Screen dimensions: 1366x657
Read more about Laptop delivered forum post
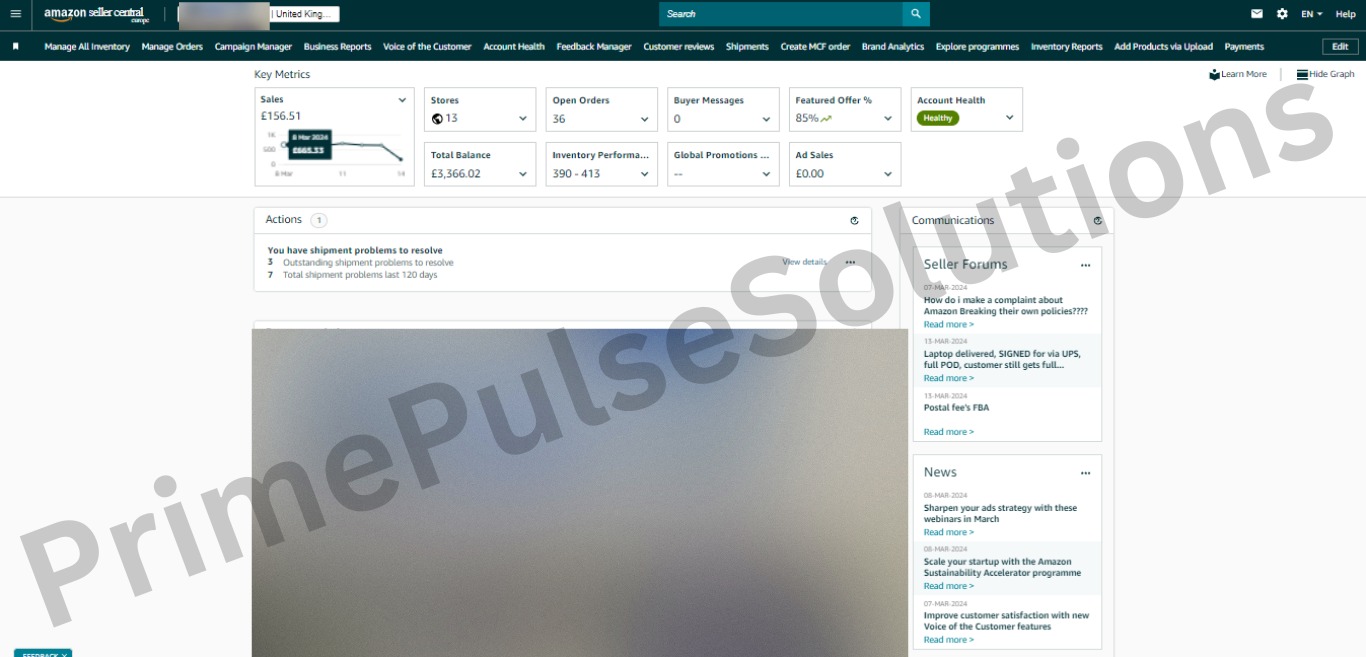click(x=948, y=378)
